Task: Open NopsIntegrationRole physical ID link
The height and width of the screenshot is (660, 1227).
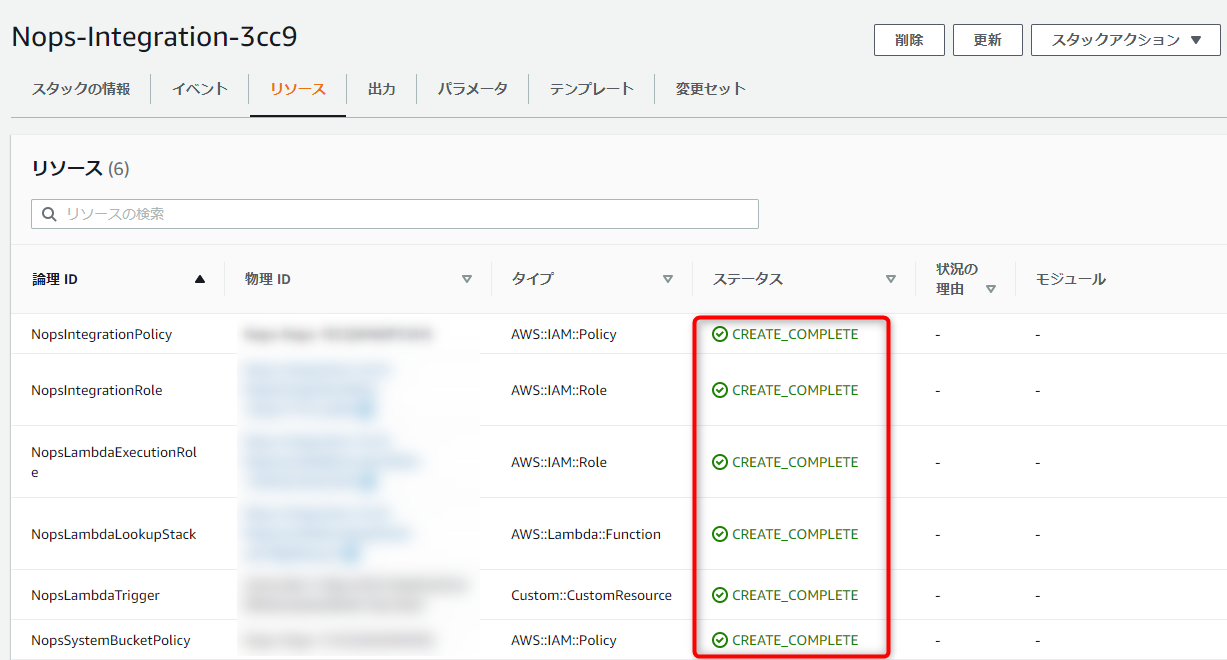Action: tap(318, 390)
